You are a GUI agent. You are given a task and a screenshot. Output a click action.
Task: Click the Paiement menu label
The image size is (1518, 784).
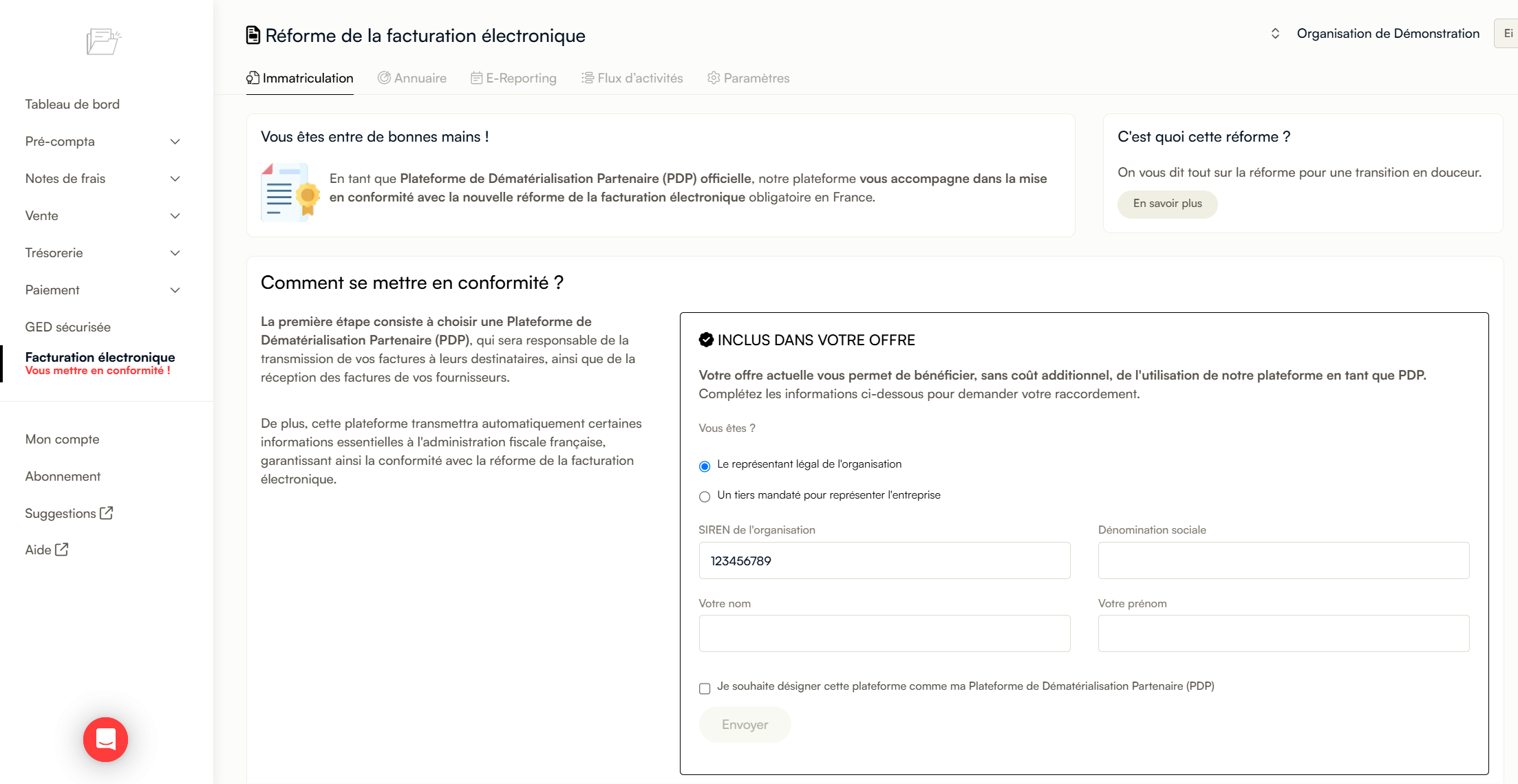(52, 290)
